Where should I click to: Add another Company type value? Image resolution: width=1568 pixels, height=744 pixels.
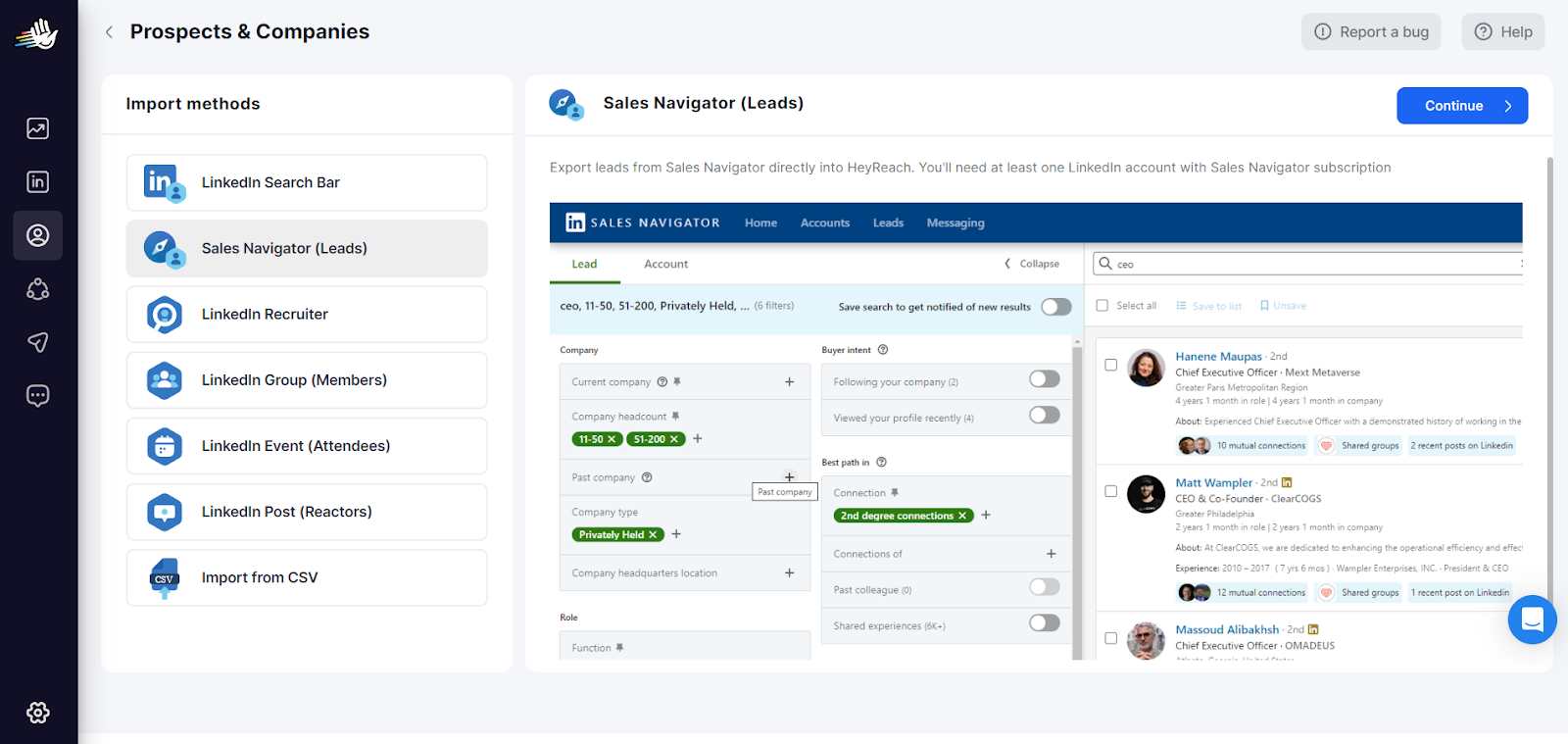coord(676,534)
